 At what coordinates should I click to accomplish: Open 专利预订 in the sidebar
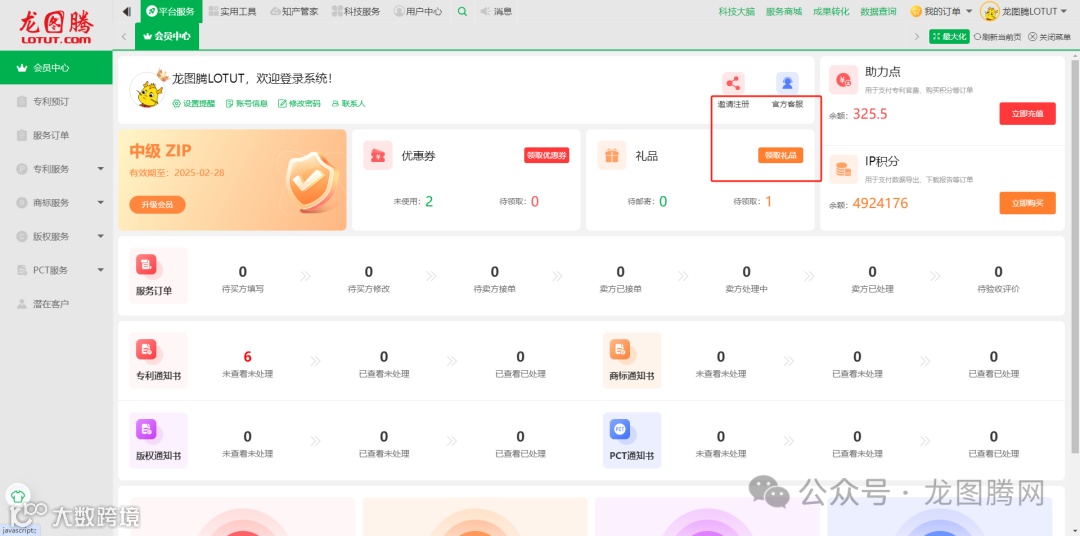[56, 101]
